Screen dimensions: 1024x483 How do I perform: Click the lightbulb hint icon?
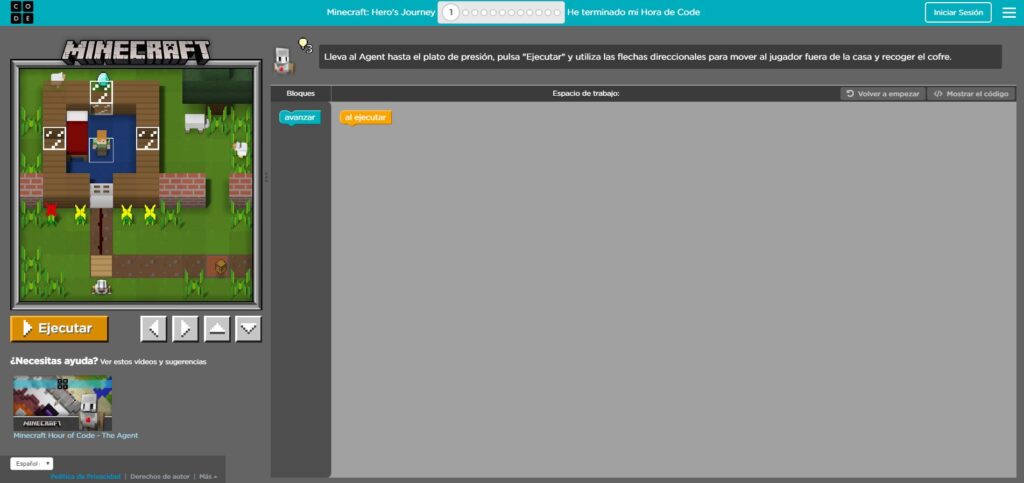click(303, 44)
